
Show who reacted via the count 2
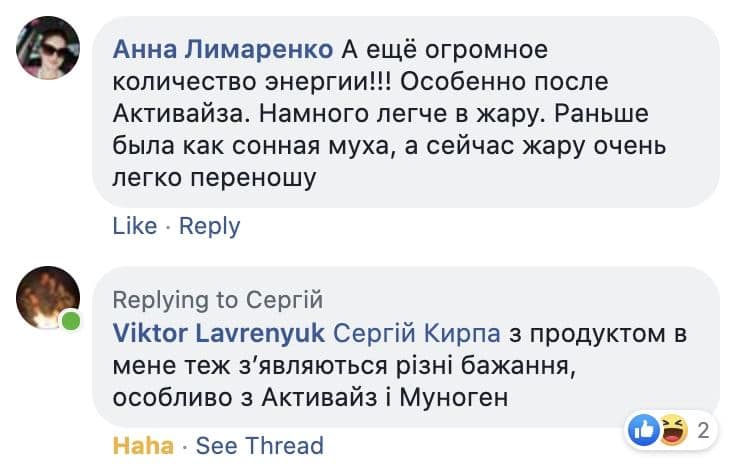703,431
